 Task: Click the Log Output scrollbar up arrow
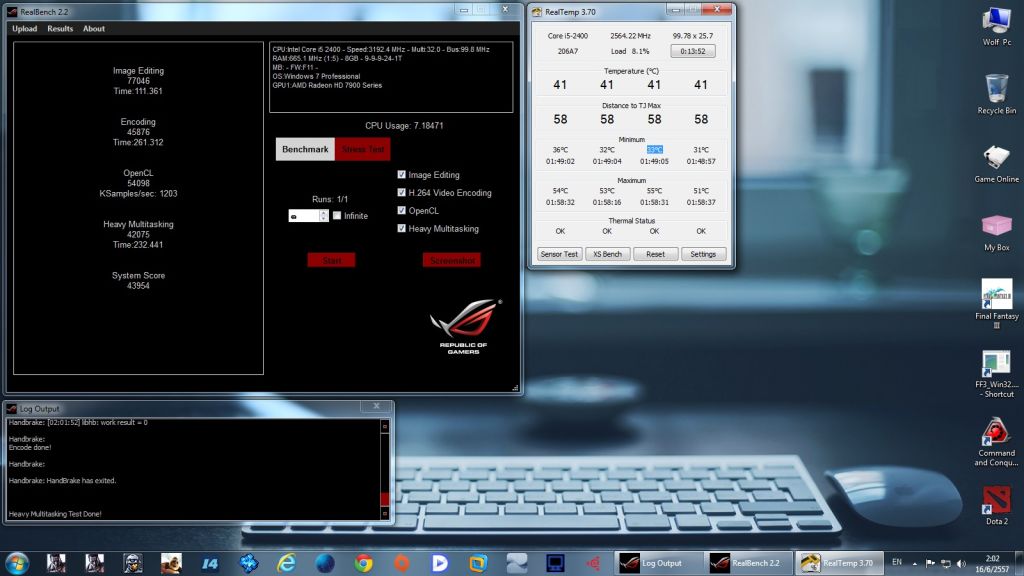(385, 426)
